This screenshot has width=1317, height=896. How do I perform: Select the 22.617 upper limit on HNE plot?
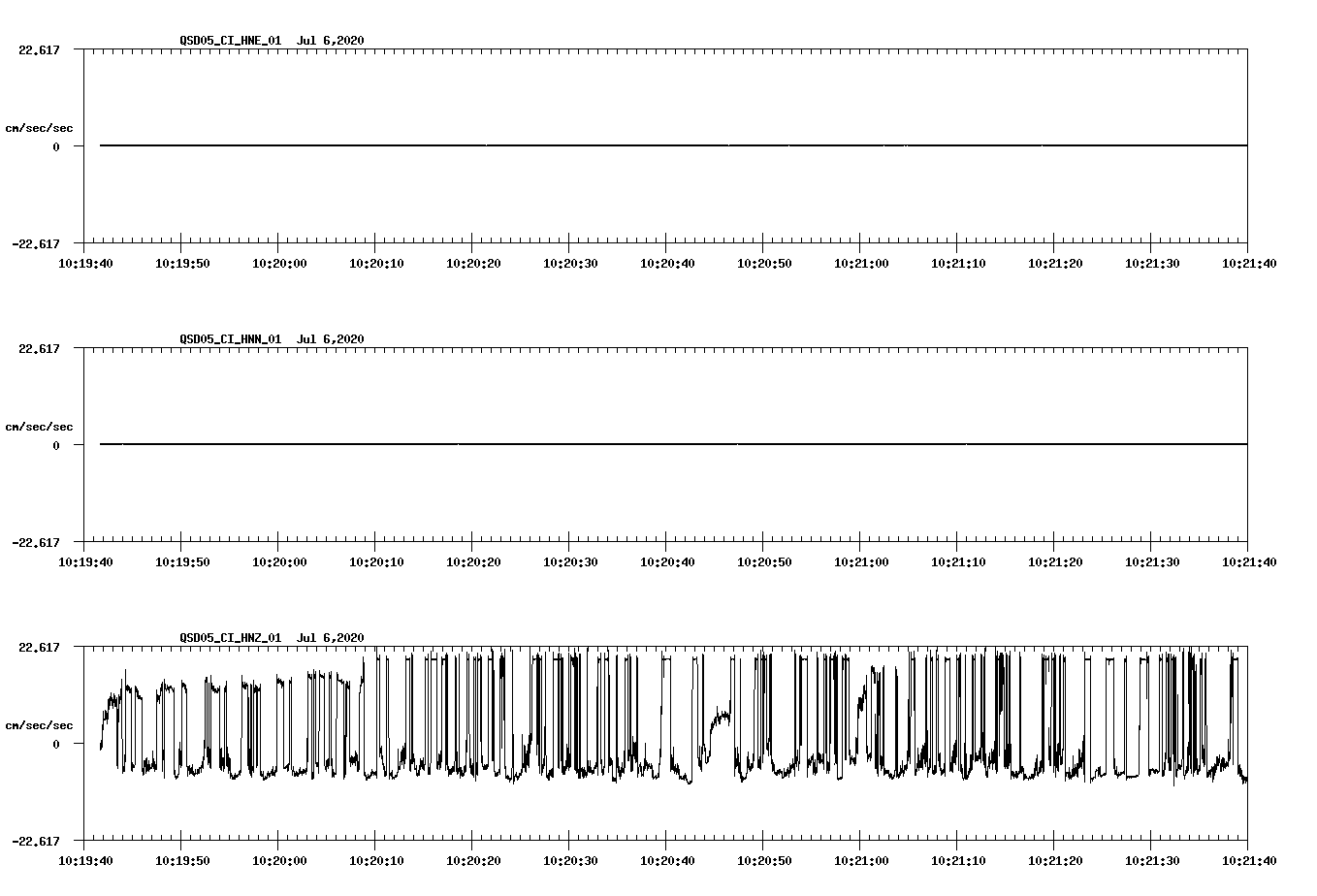tap(39, 49)
